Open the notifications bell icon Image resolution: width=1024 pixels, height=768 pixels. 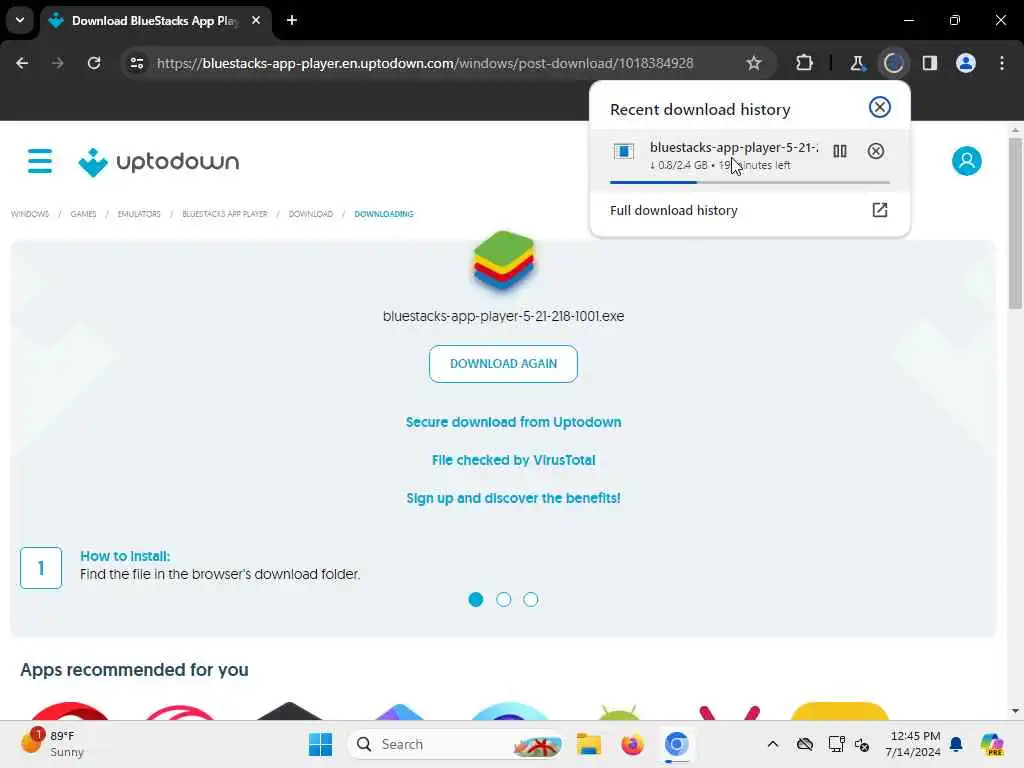[x=956, y=744]
